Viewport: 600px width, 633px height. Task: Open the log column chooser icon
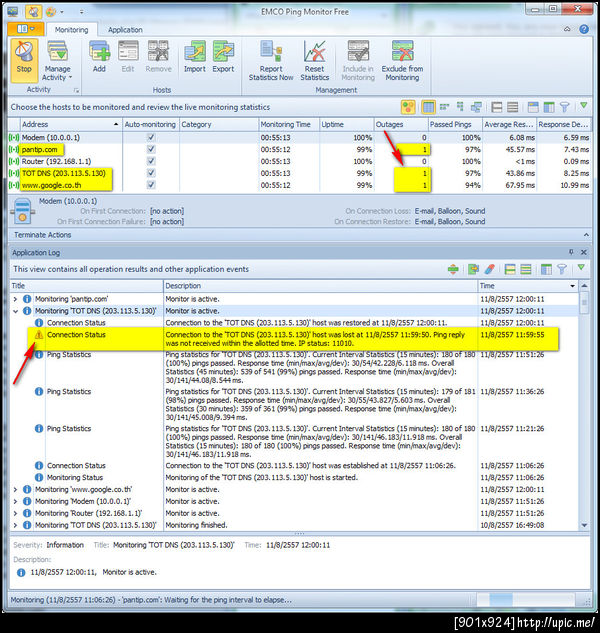pos(546,269)
